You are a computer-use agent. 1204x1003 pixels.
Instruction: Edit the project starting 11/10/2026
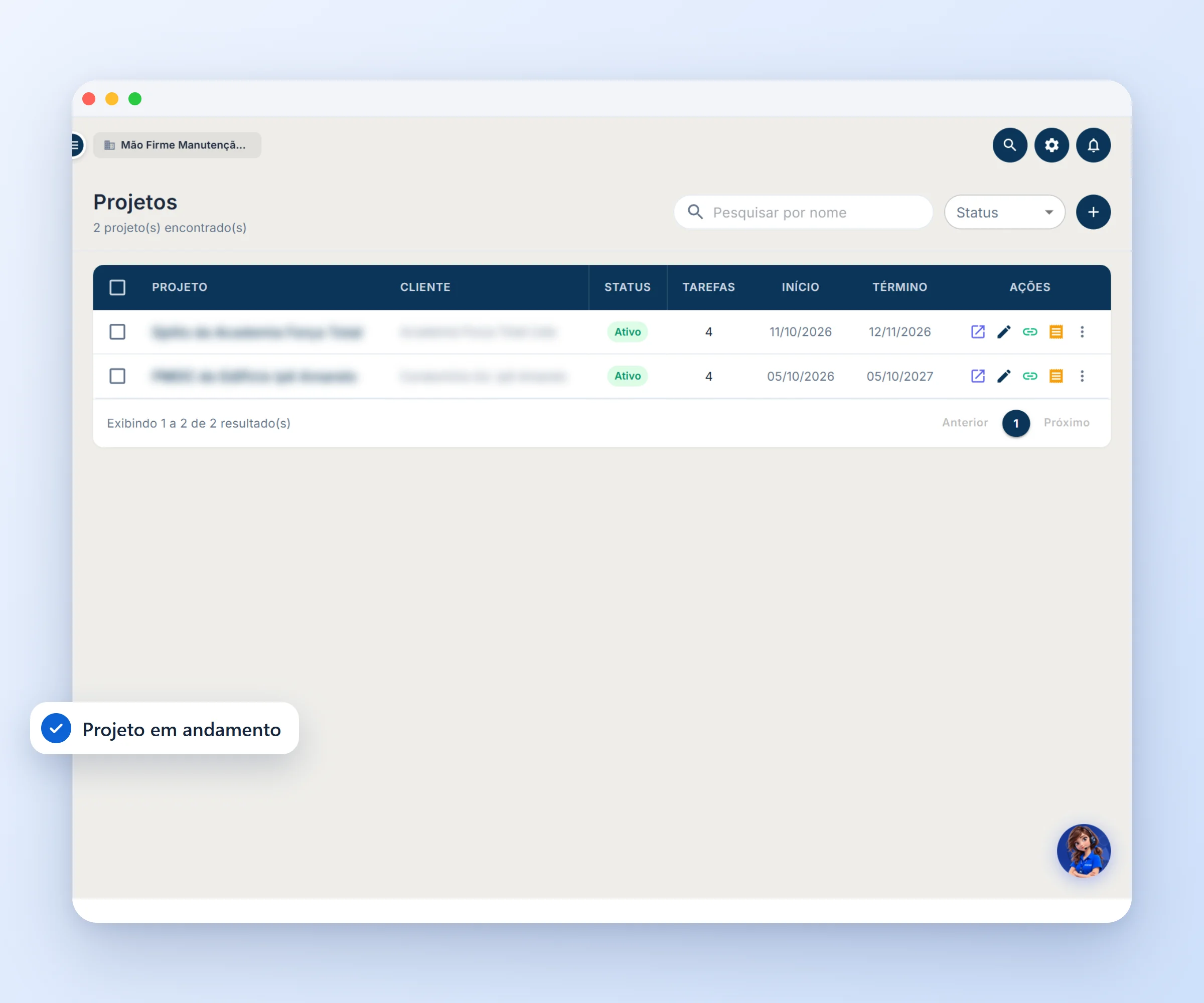1004,332
